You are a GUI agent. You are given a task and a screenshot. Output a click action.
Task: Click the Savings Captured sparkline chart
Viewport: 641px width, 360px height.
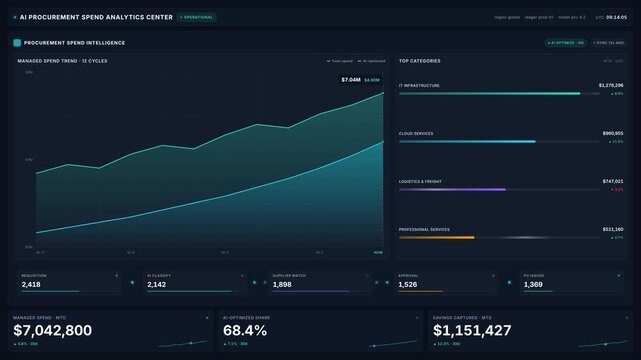(603, 343)
